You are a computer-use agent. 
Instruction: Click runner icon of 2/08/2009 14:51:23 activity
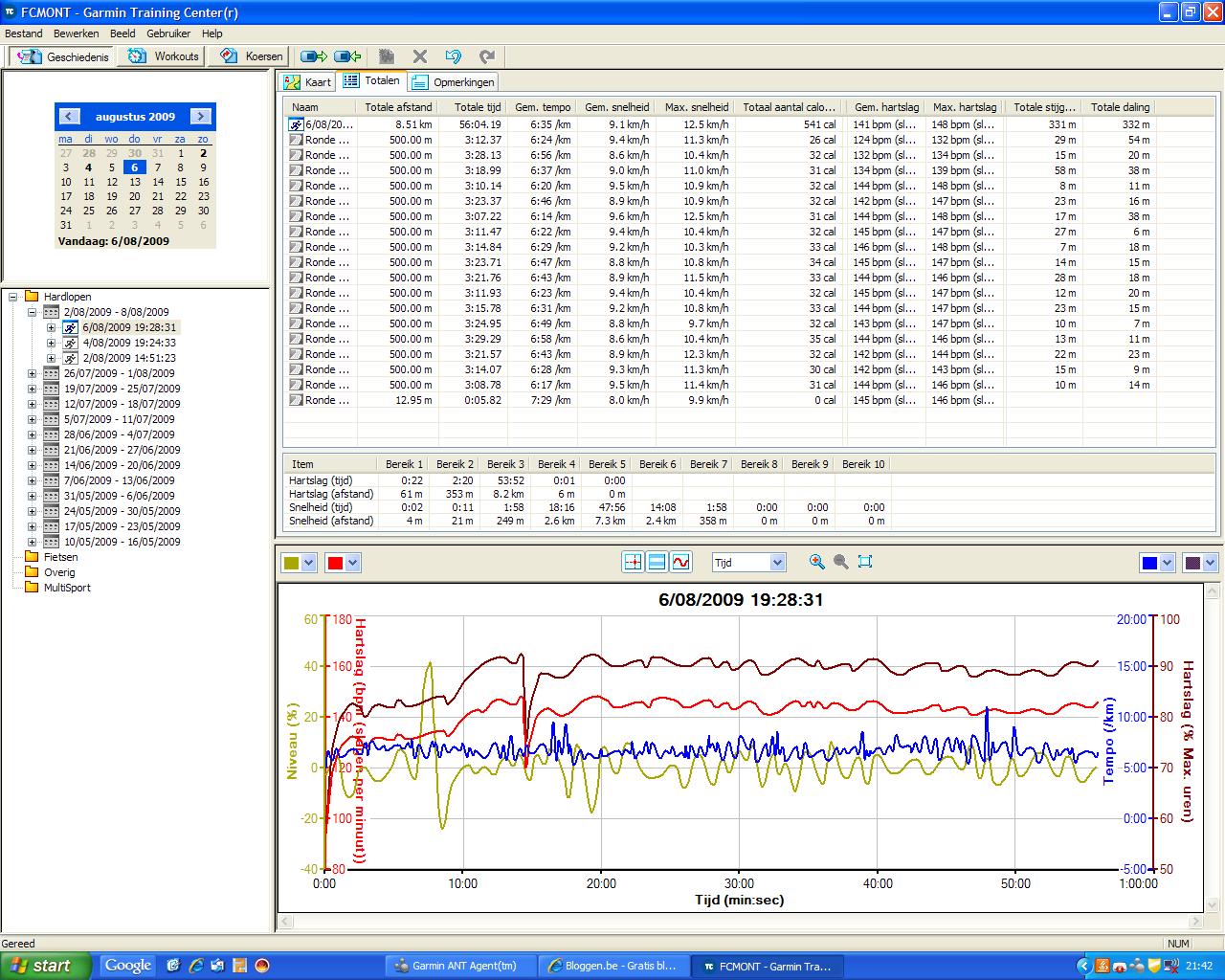(70, 358)
